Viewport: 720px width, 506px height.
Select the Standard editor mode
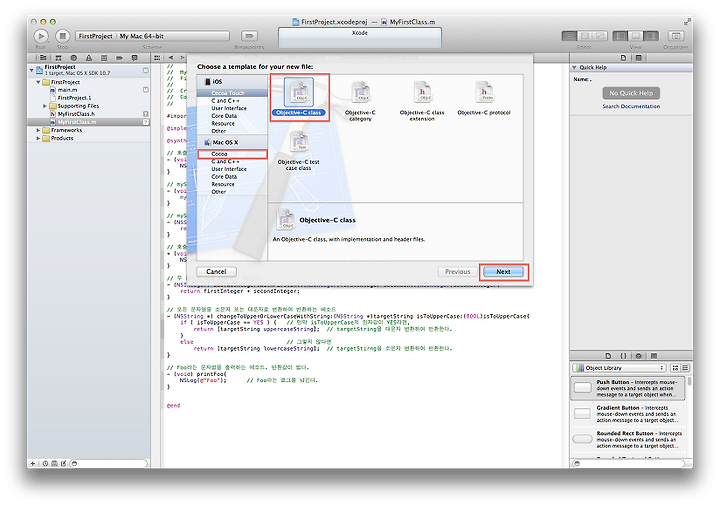pos(569,36)
